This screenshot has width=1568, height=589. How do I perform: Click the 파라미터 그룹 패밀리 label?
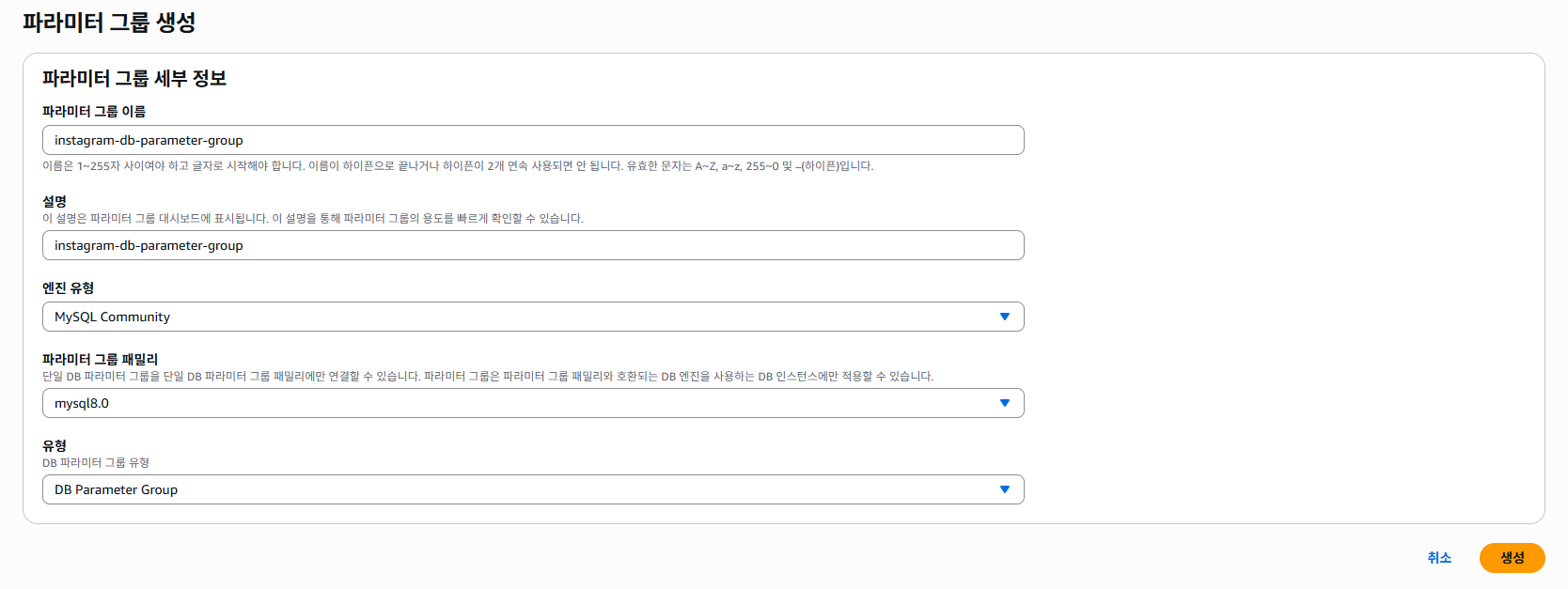tap(101, 359)
